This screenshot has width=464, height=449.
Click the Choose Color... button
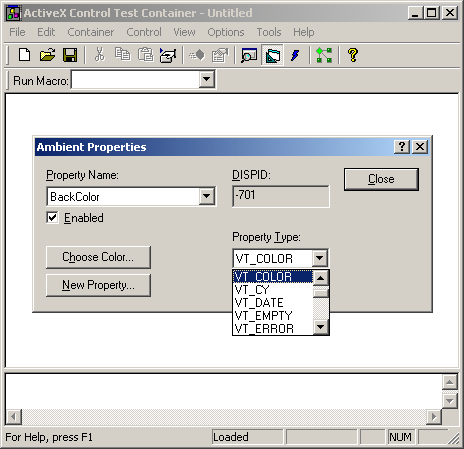pos(98,257)
